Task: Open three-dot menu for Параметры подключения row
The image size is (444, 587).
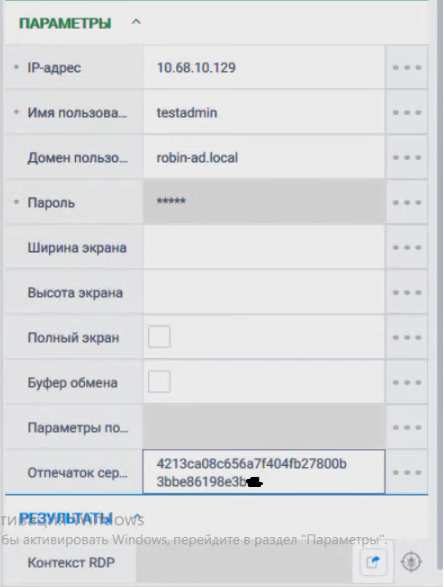Action: [x=407, y=427]
